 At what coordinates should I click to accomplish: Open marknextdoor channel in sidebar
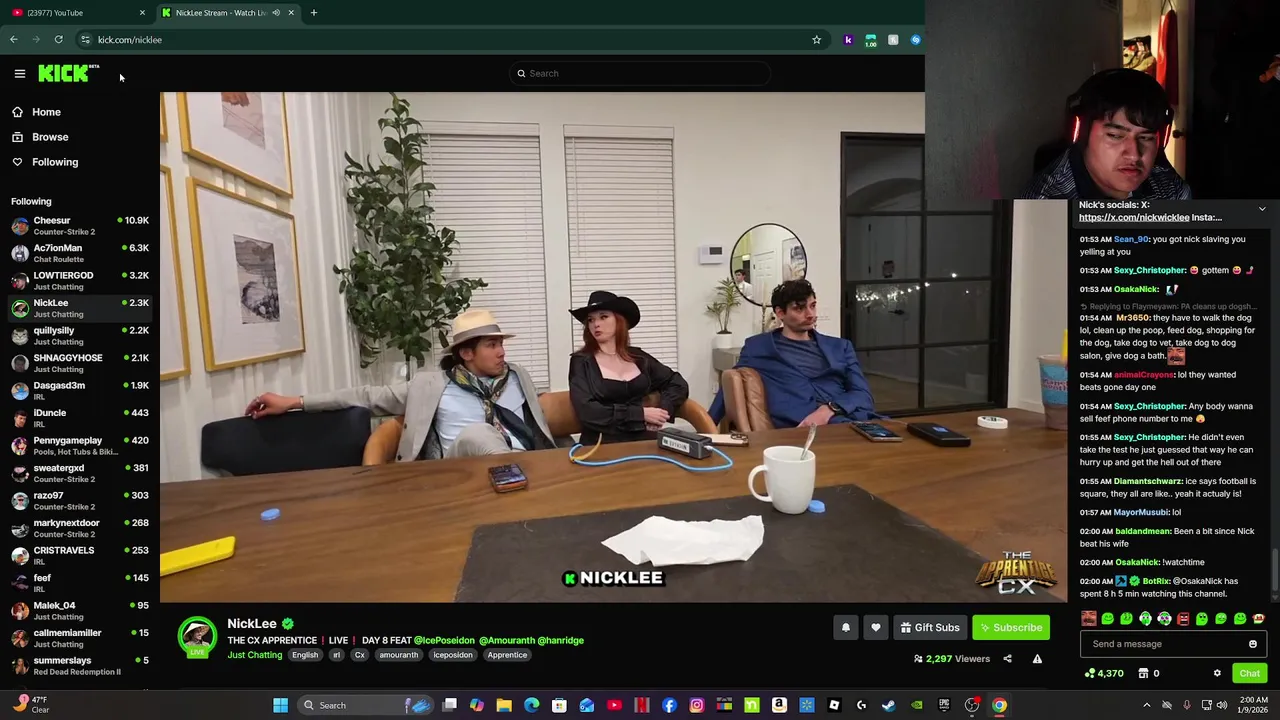pos(80,528)
